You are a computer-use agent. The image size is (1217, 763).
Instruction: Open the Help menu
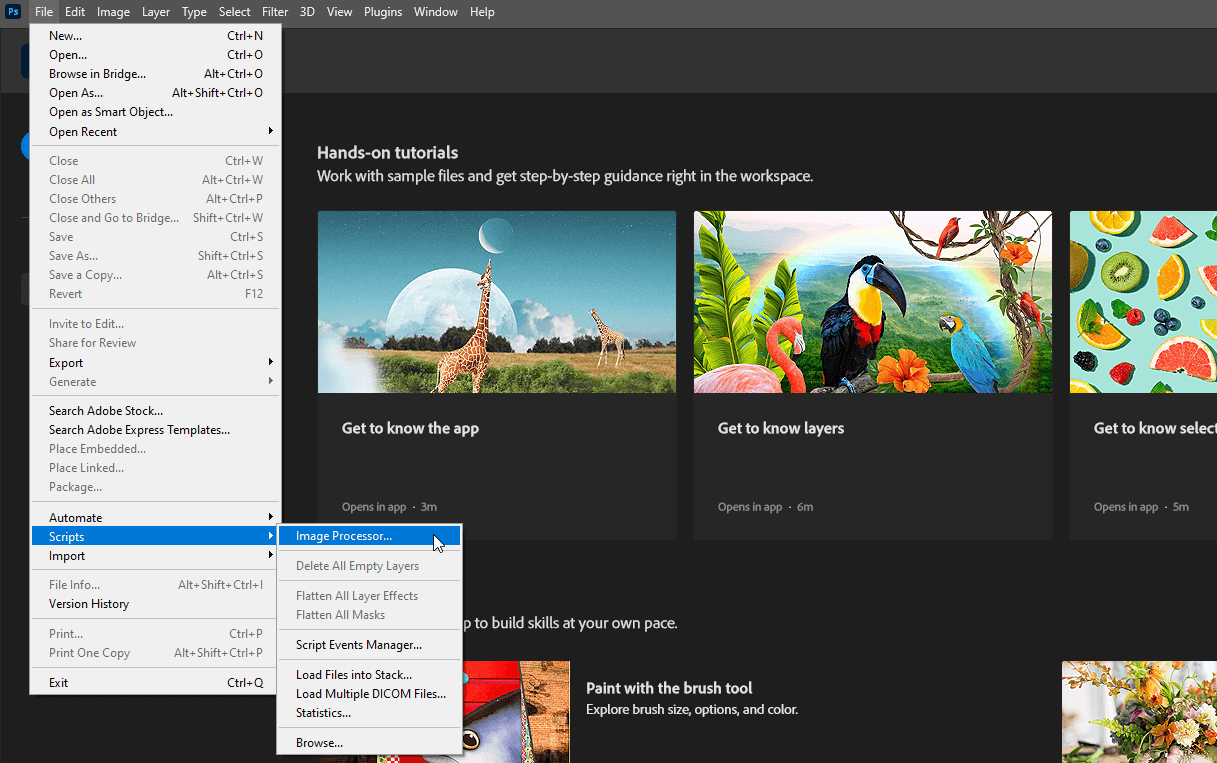point(482,12)
